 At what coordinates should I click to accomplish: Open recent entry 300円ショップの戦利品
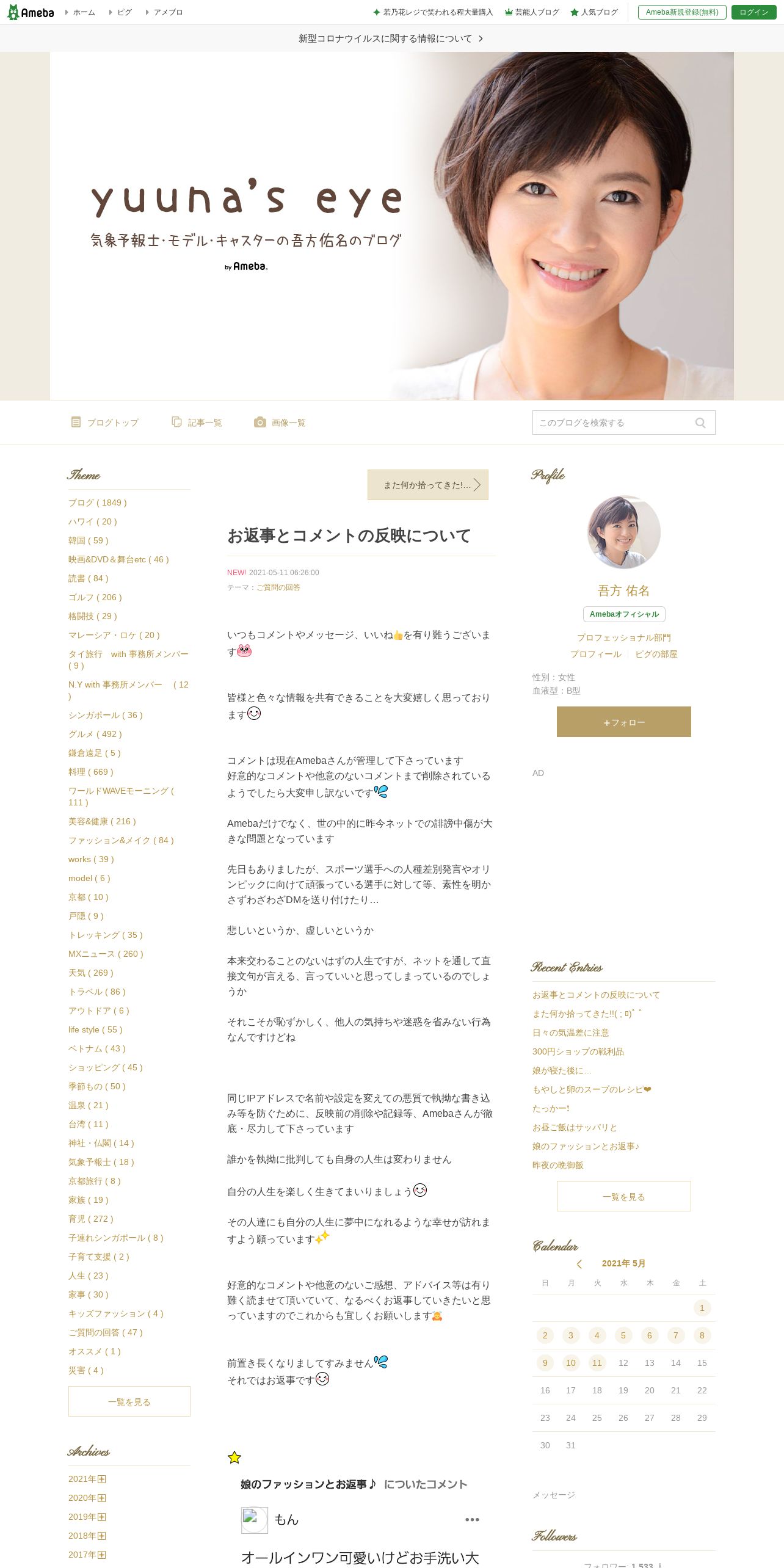tap(578, 1051)
